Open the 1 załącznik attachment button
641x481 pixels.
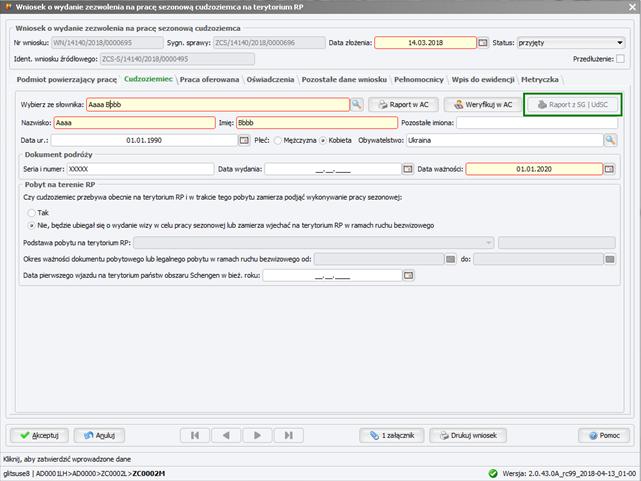pyautogui.click(x=392, y=435)
